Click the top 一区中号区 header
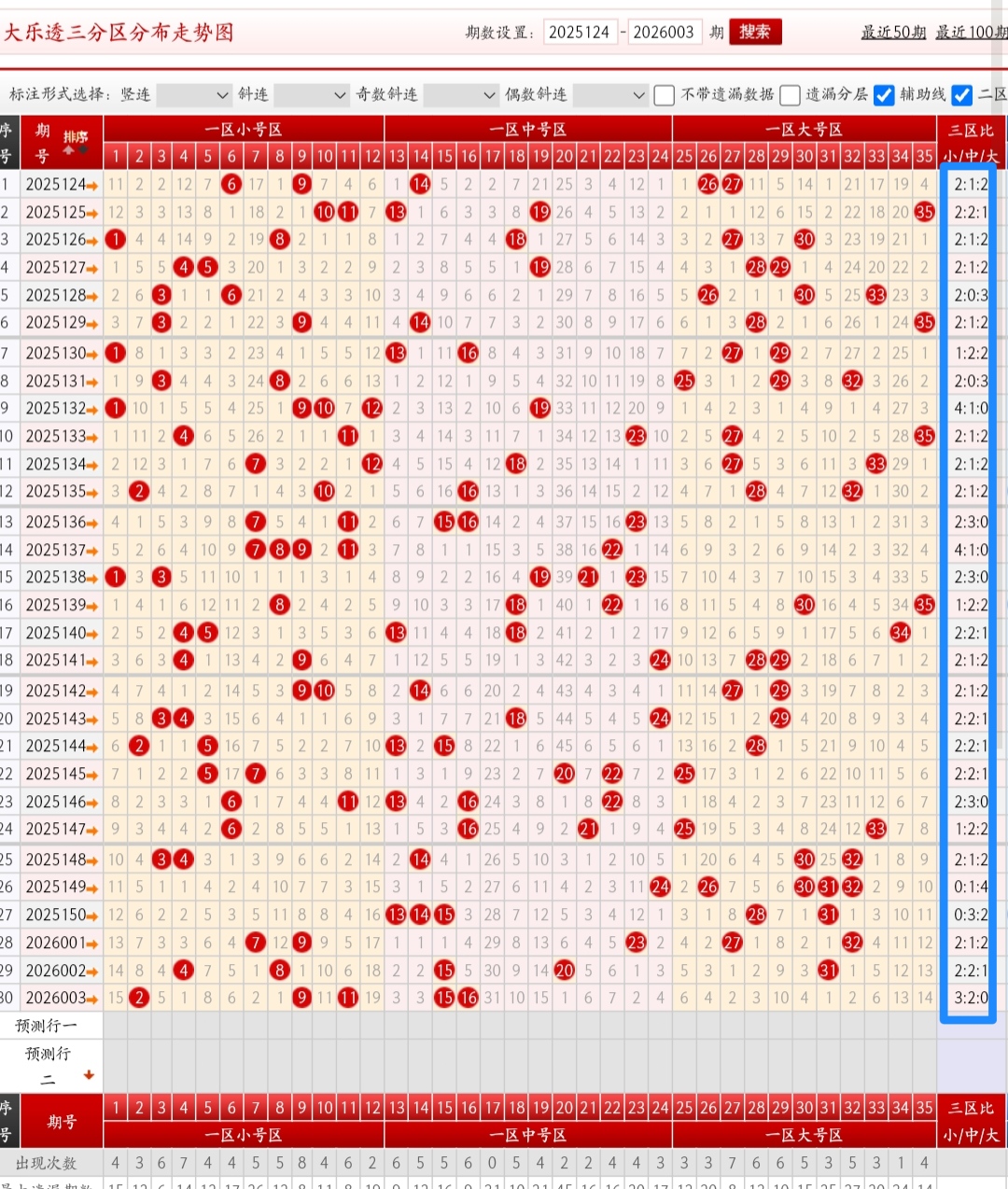 [x=528, y=130]
